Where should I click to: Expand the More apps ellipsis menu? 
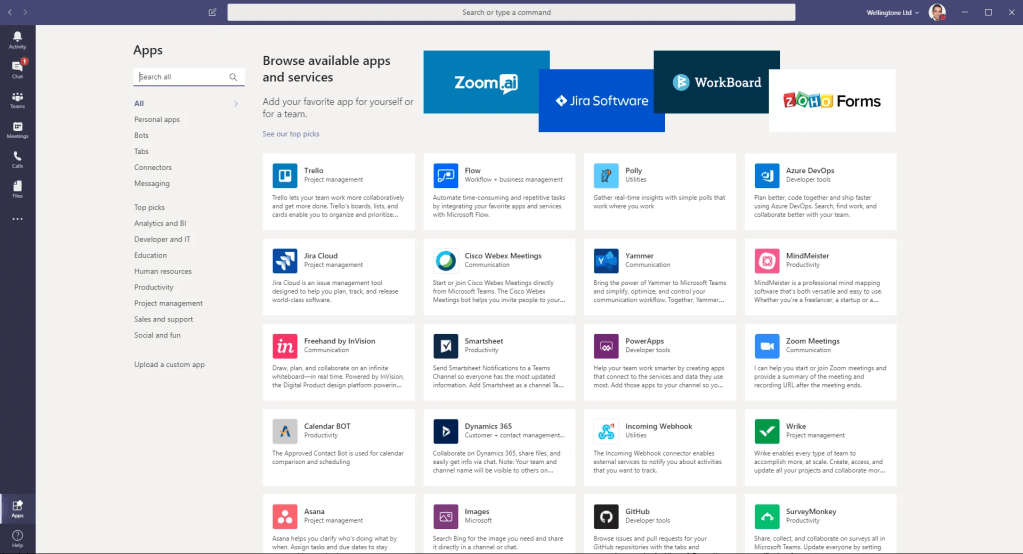tap(17, 219)
